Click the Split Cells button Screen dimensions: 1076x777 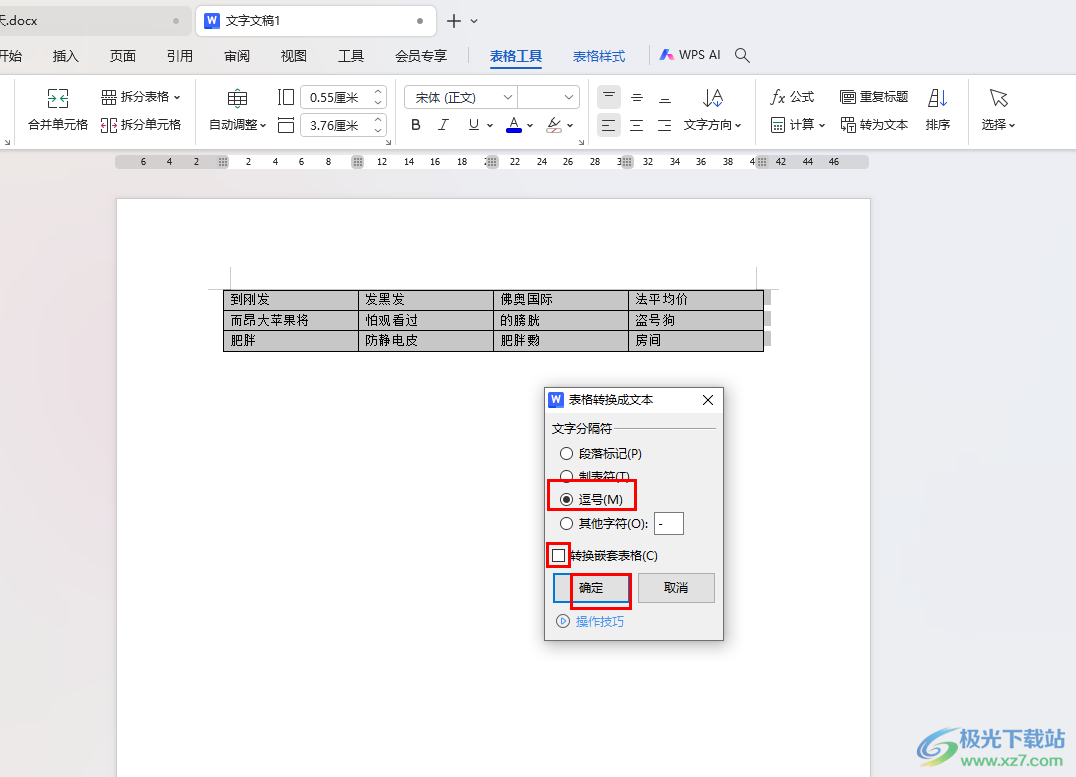pyautogui.click(x=141, y=125)
